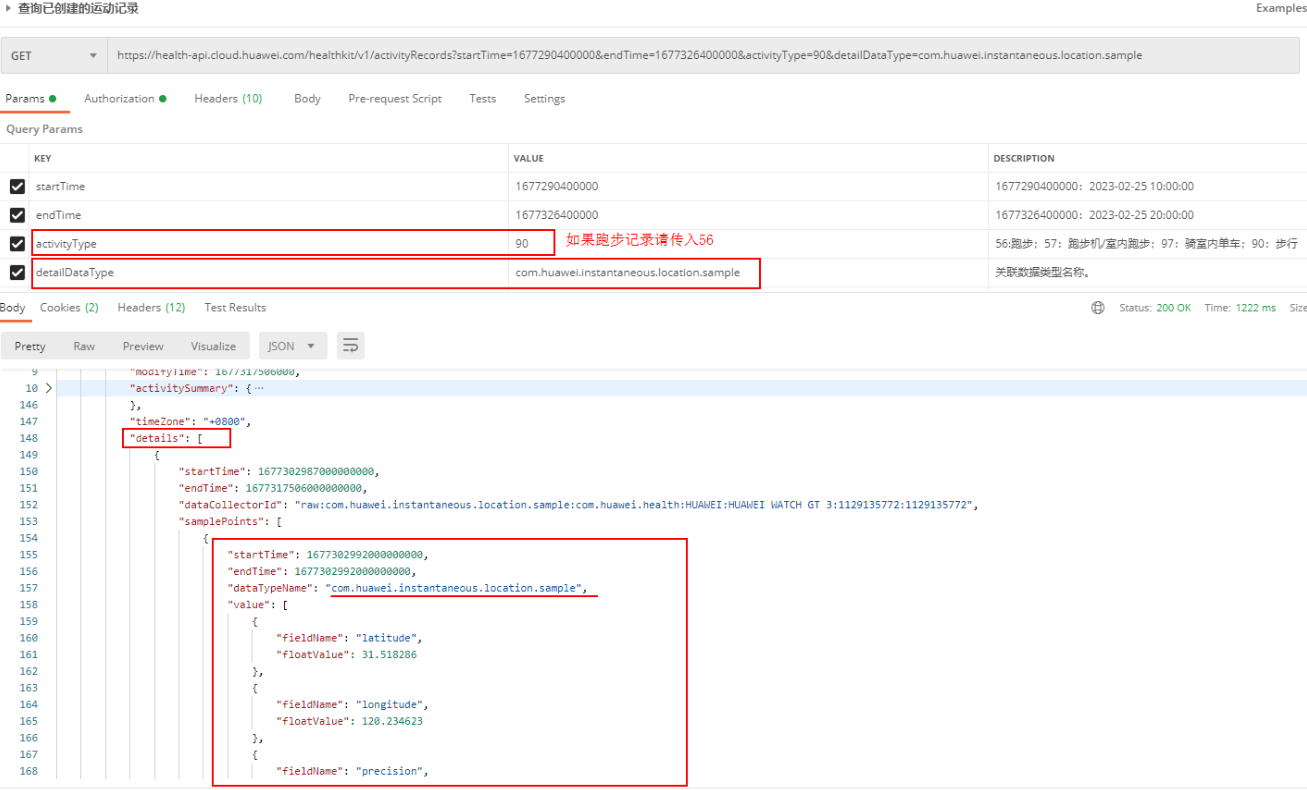
Task: Uncheck the startTime parameter checkbox
Action: coord(17,186)
